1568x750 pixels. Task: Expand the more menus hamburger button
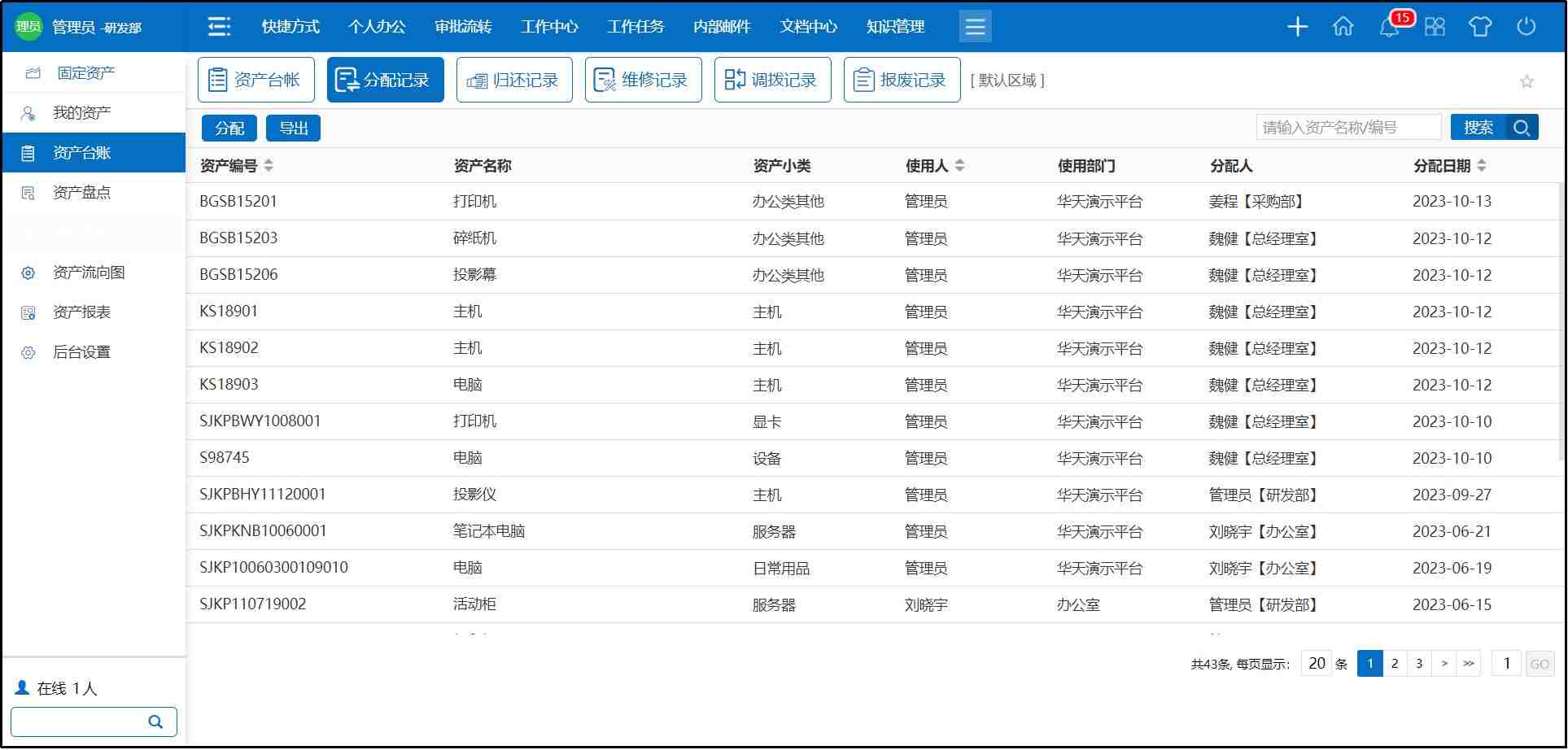[975, 27]
